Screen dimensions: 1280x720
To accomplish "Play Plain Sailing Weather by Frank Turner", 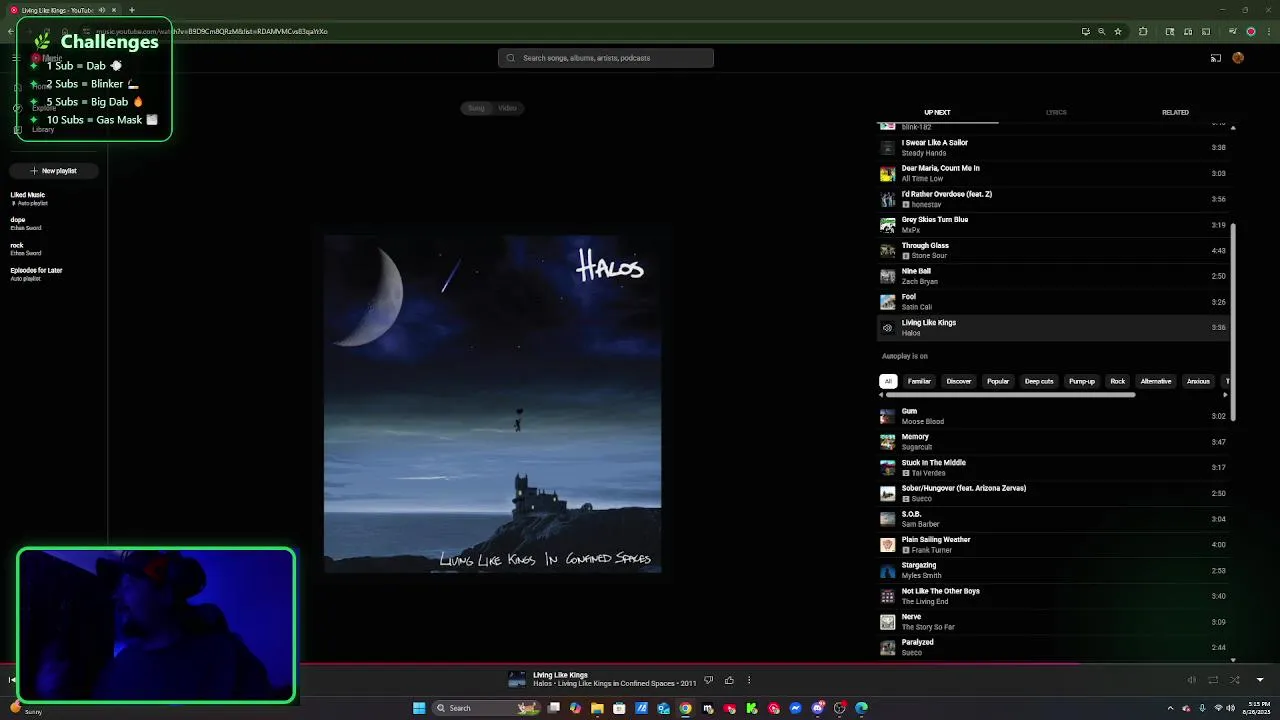I will pyautogui.click(x=1052, y=545).
